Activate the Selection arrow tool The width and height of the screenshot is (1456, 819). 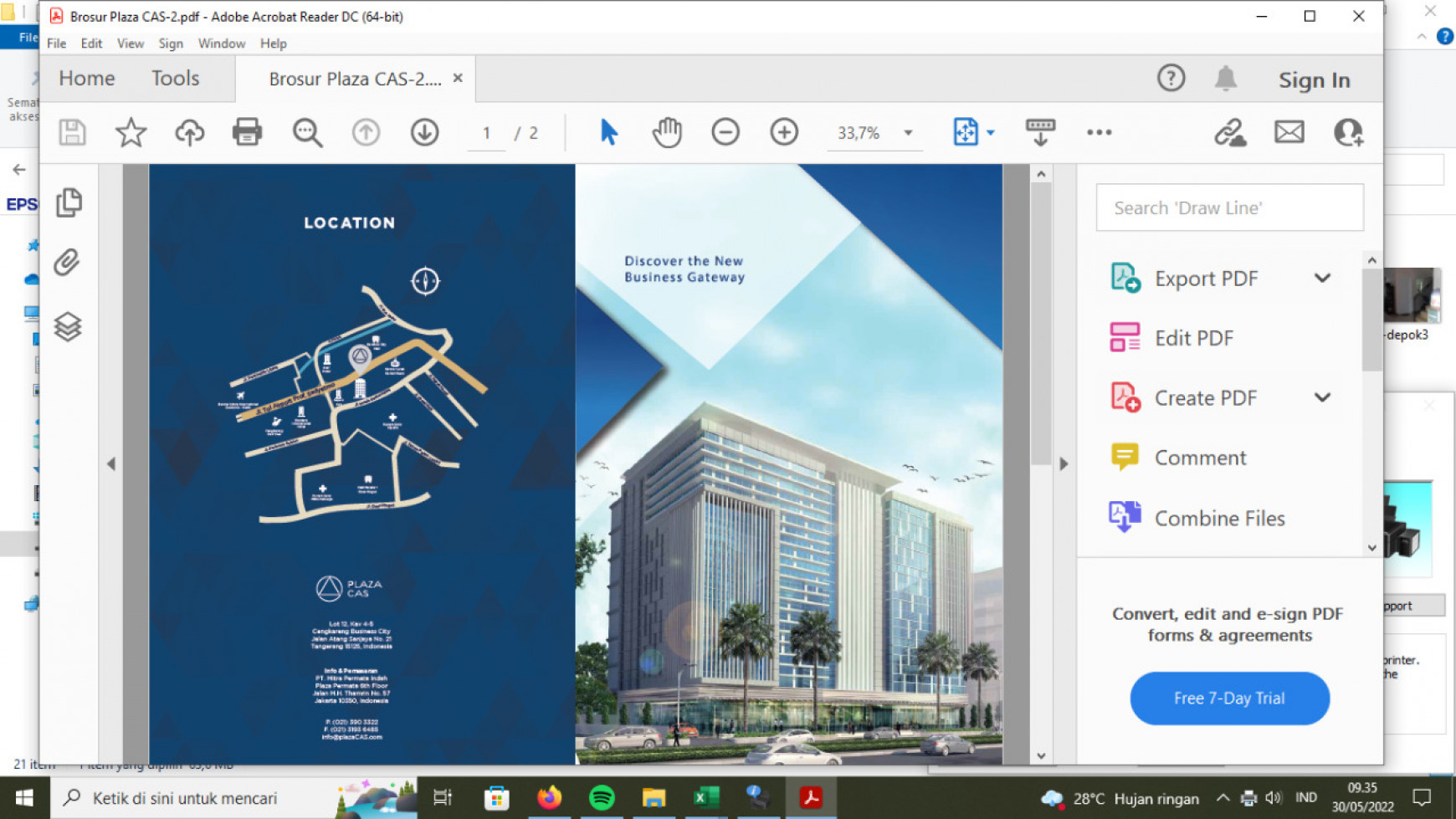608,132
